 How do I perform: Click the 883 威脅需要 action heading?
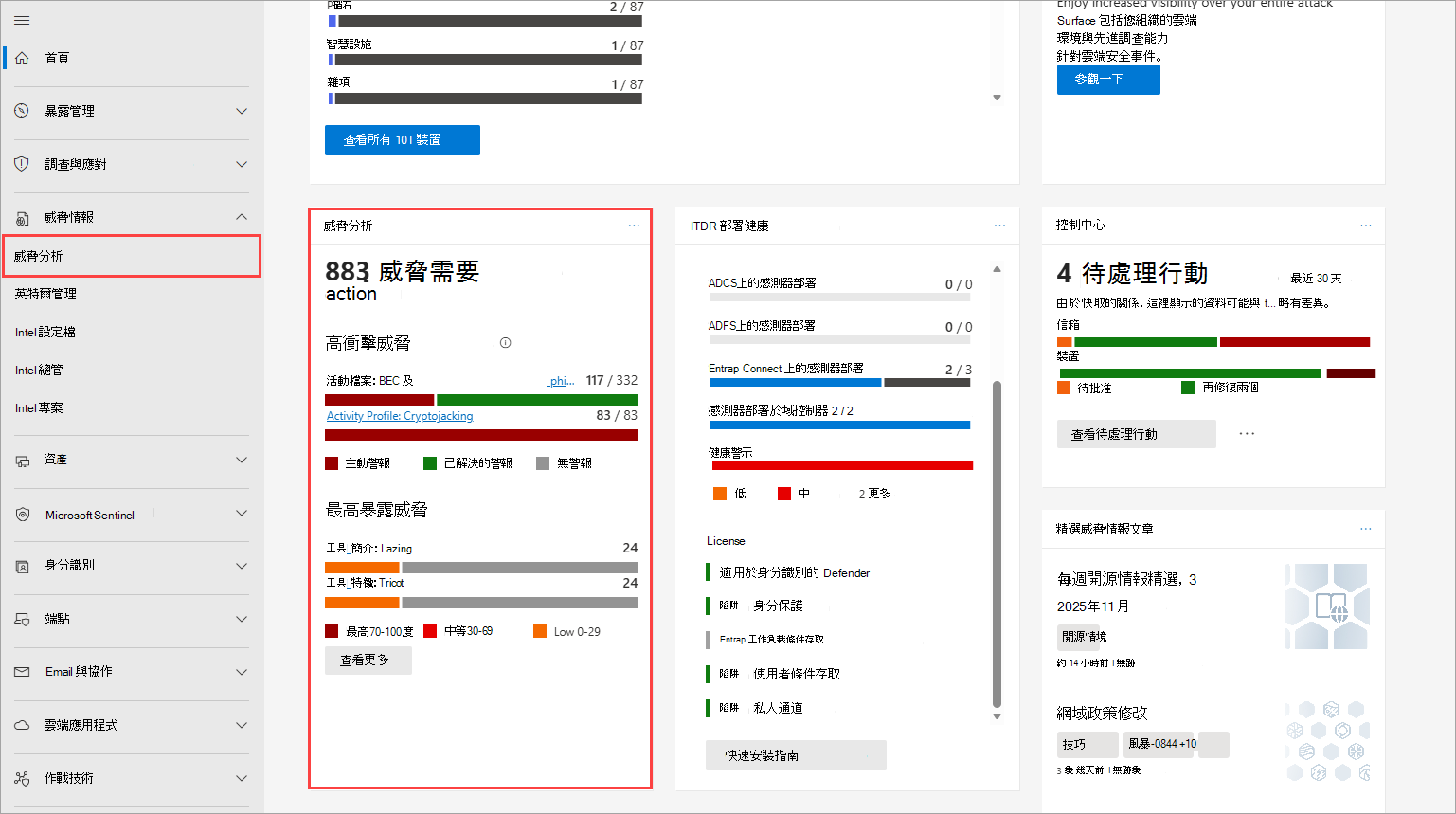tap(403, 281)
